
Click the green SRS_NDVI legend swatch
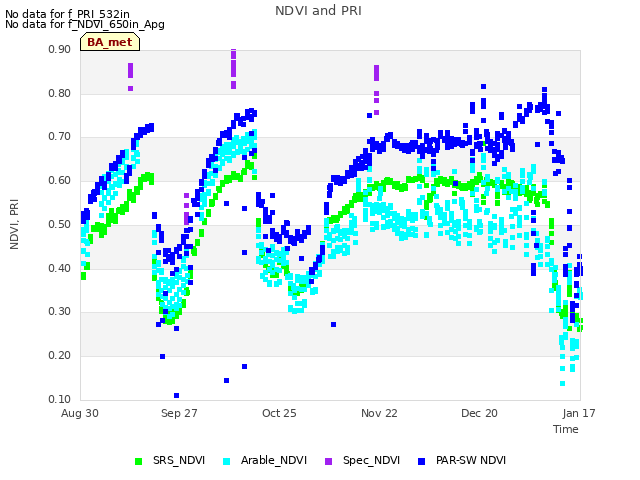pos(138,461)
